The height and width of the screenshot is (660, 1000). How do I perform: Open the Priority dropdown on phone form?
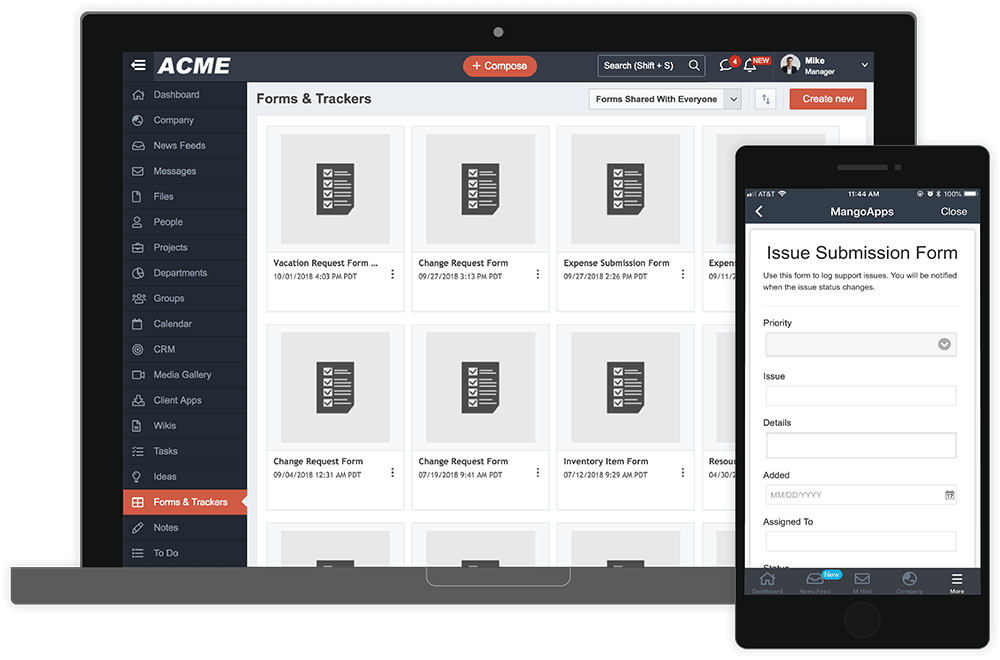tap(861, 344)
